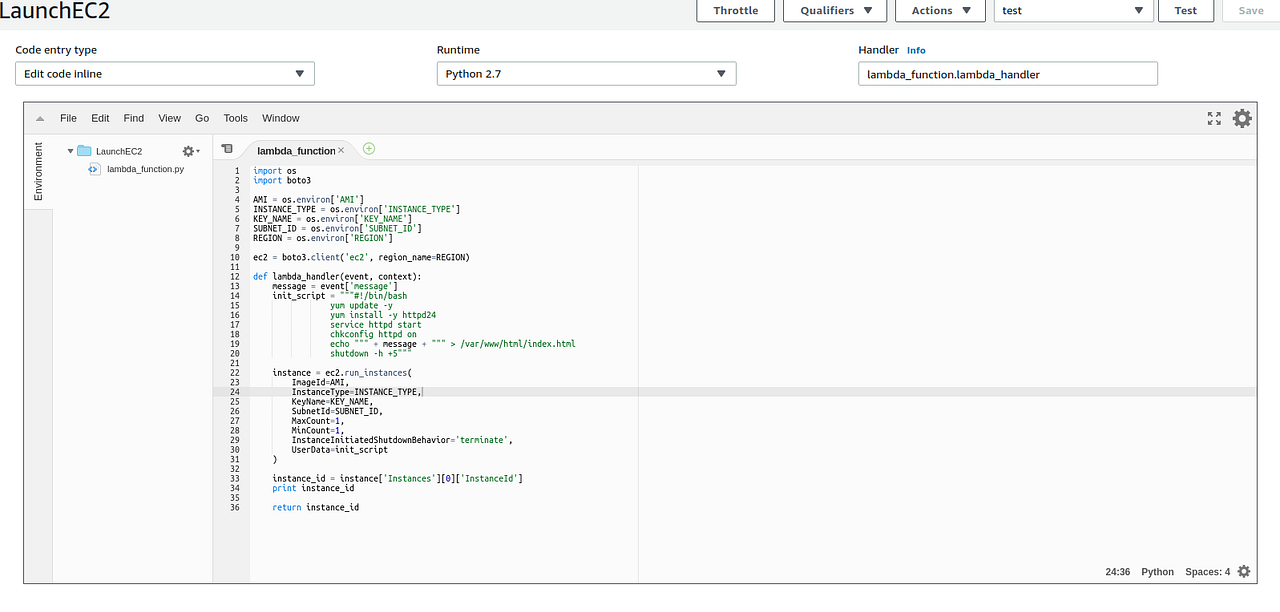
Task: Toggle the Environment sidebar panel
Action: 37,170
